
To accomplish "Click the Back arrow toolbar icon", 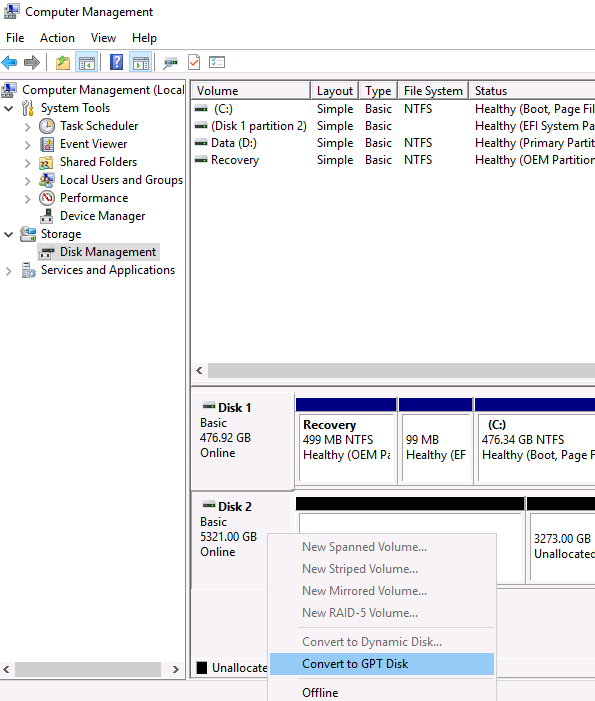I will (9, 63).
